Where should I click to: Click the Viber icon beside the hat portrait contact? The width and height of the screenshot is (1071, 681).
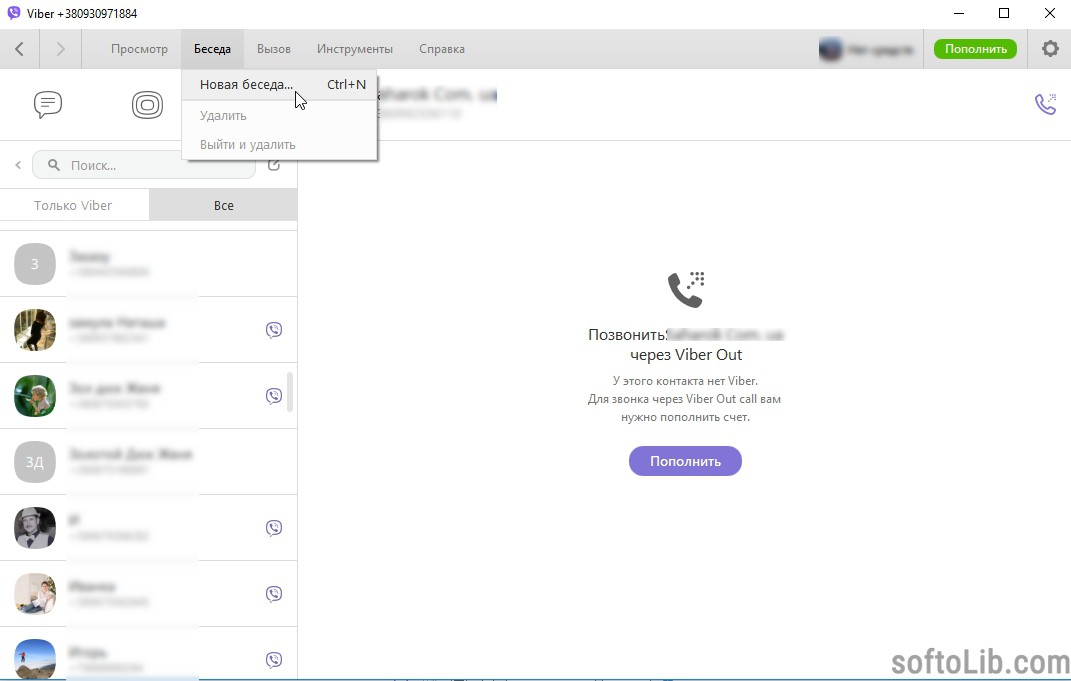coord(274,528)
